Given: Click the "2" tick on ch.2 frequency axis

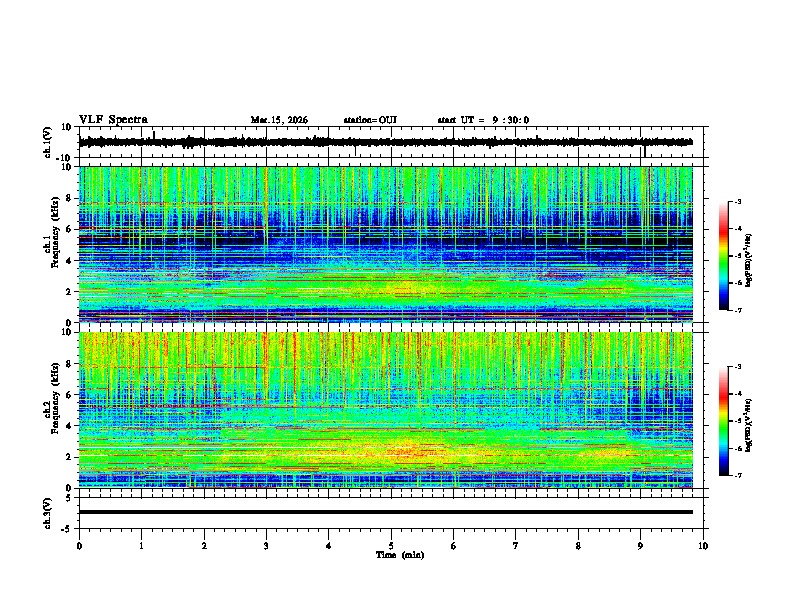Looking at the screenshot, I should pyautogui.click(x=70, y=457).
